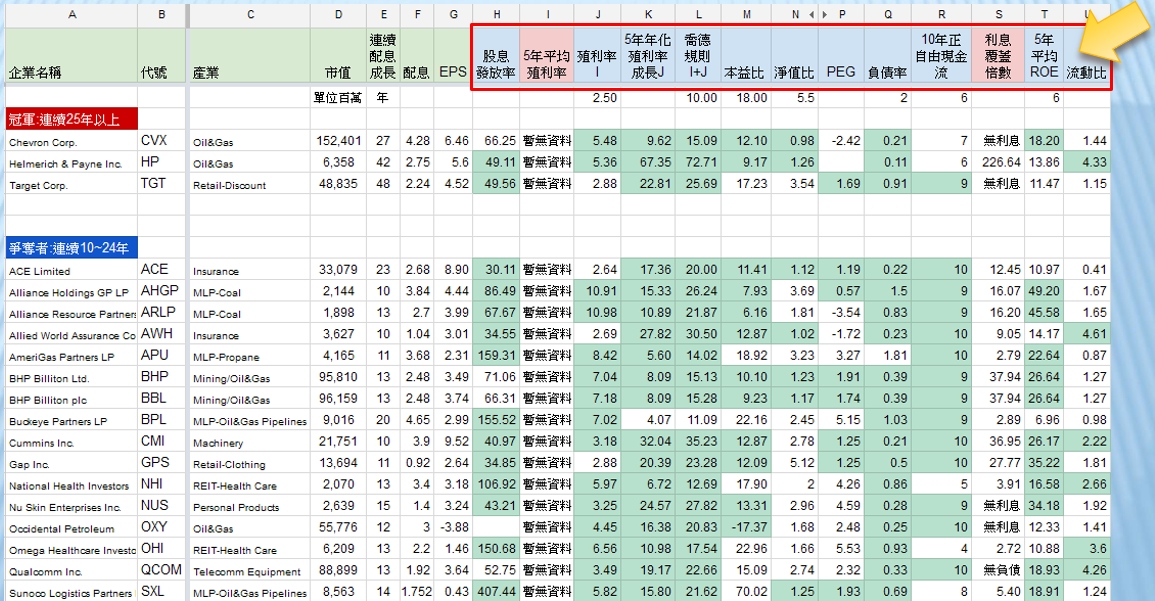Click ticker cell TGT
Screen dimensions: 1155x601
click(161, 183)
